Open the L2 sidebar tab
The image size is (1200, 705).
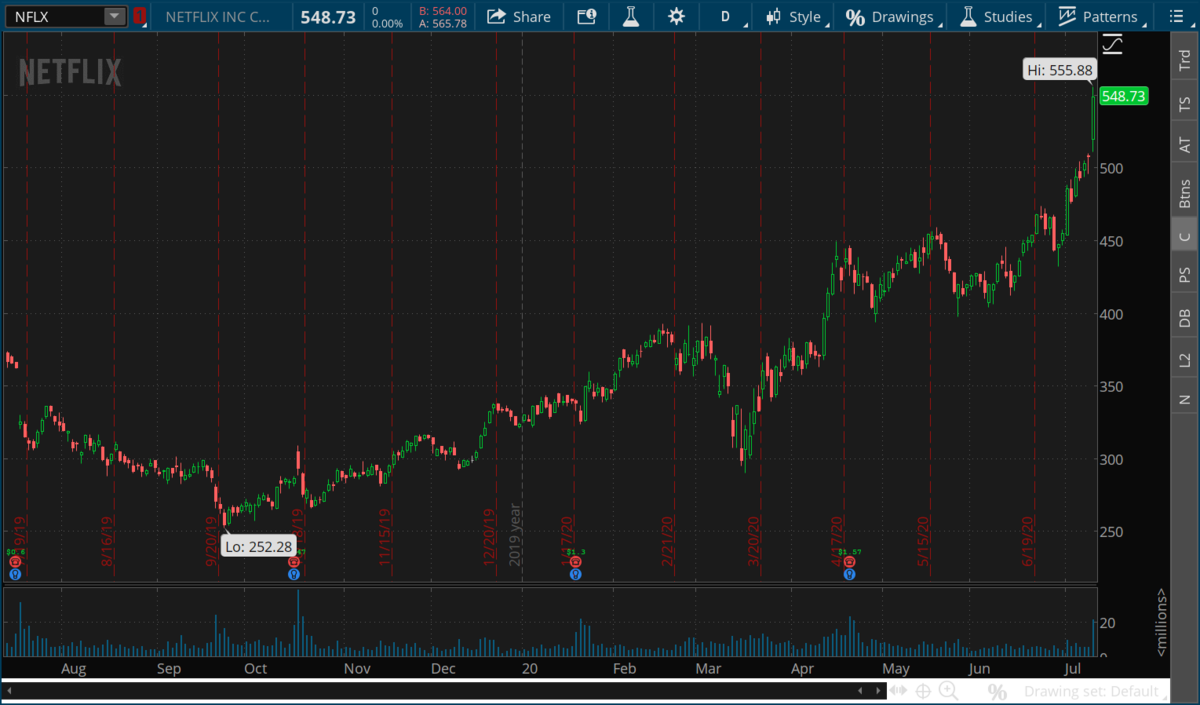[x=1185, y=359]
